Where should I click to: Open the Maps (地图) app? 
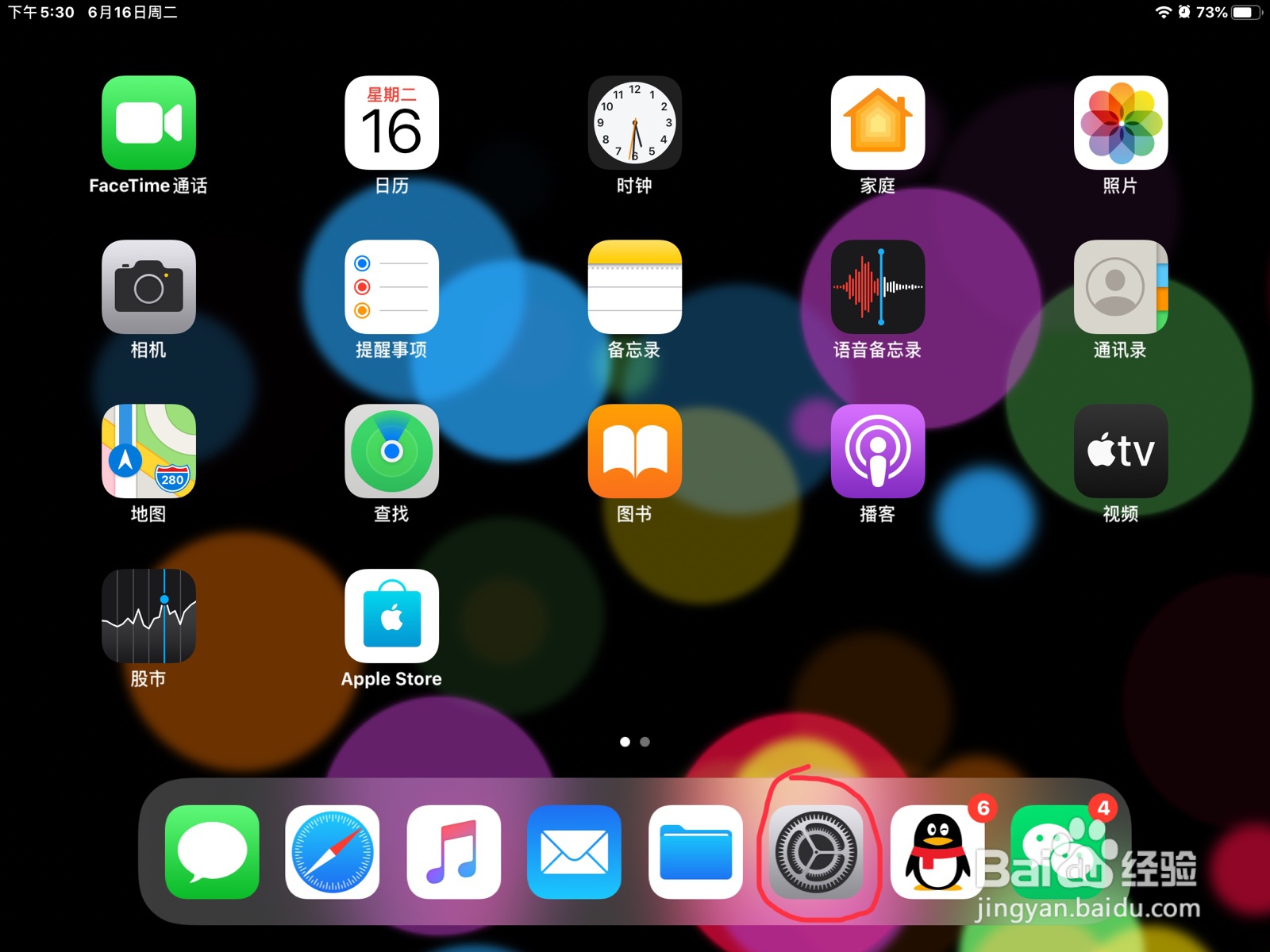148,451
